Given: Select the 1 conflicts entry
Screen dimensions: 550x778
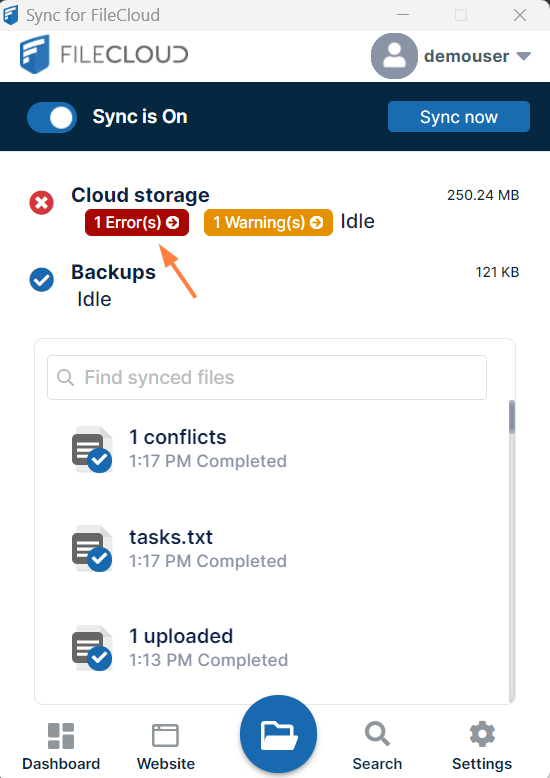Looking at the screenshot, I should tap(272, 449).
